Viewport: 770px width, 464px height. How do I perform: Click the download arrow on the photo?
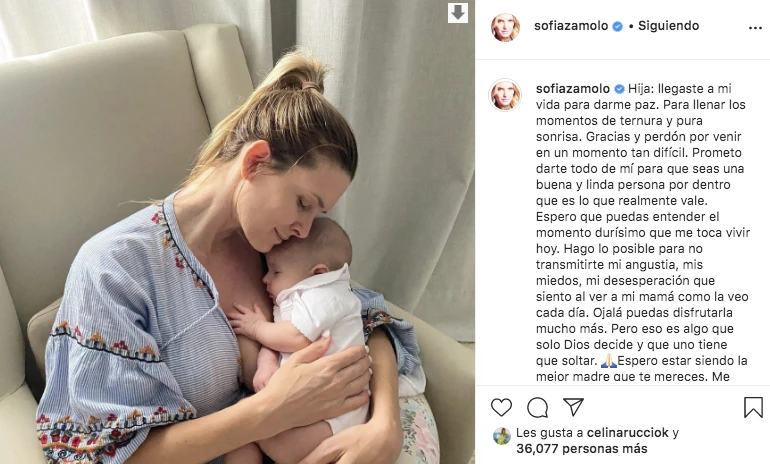(458, 13)
